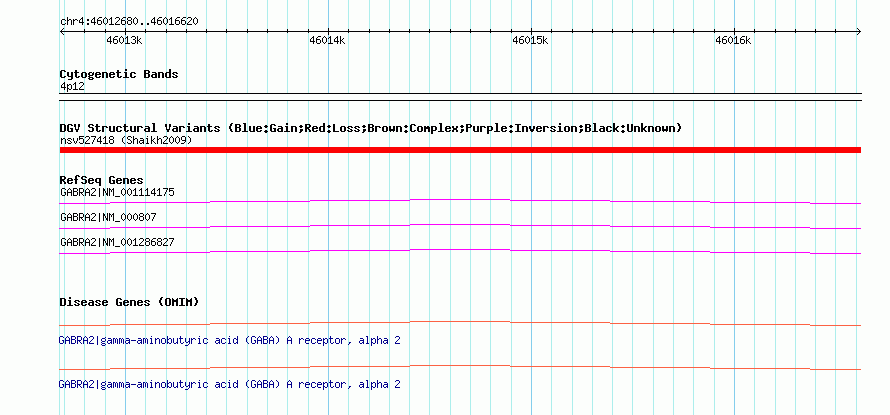Click the second GABRA2 gamma-aminobutyric acid OMIM link

tap(229, 384)
